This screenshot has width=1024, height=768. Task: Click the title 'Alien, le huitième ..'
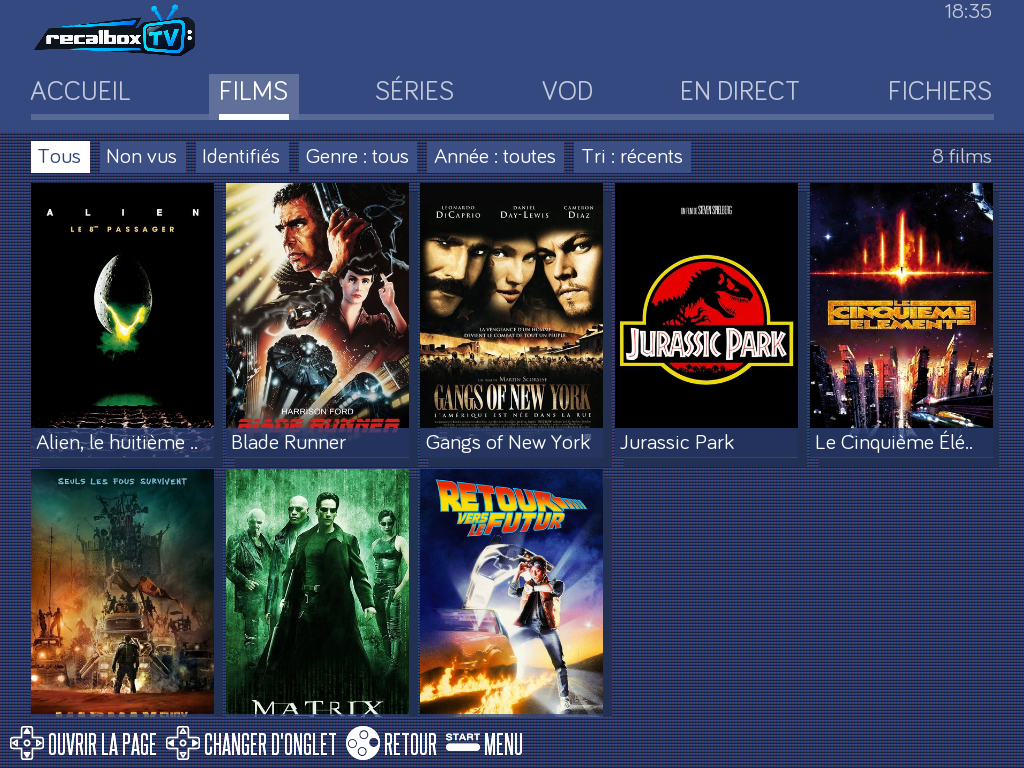(x=117, y=443)
